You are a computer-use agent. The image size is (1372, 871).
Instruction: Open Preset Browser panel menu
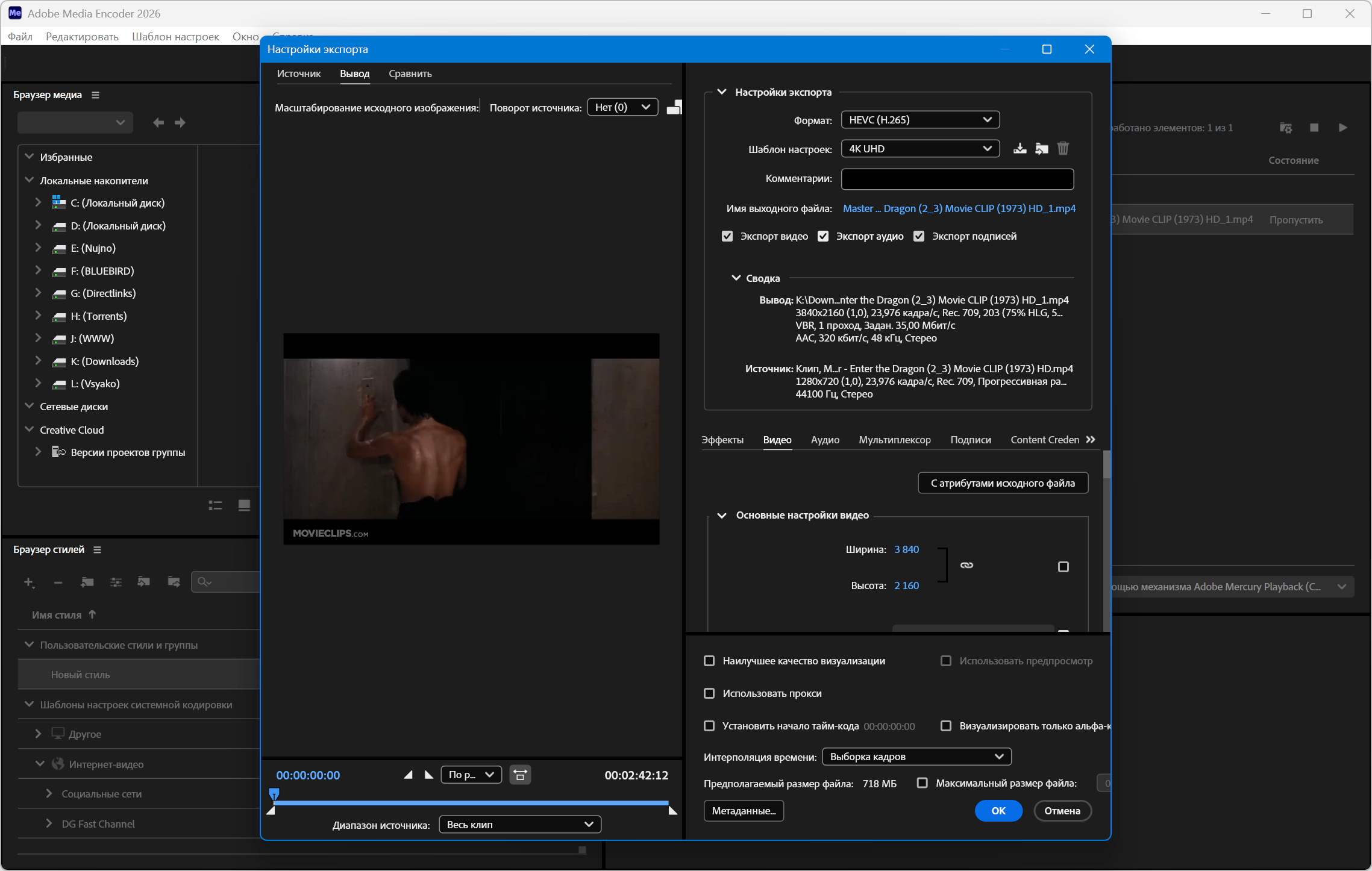[97, 550]
